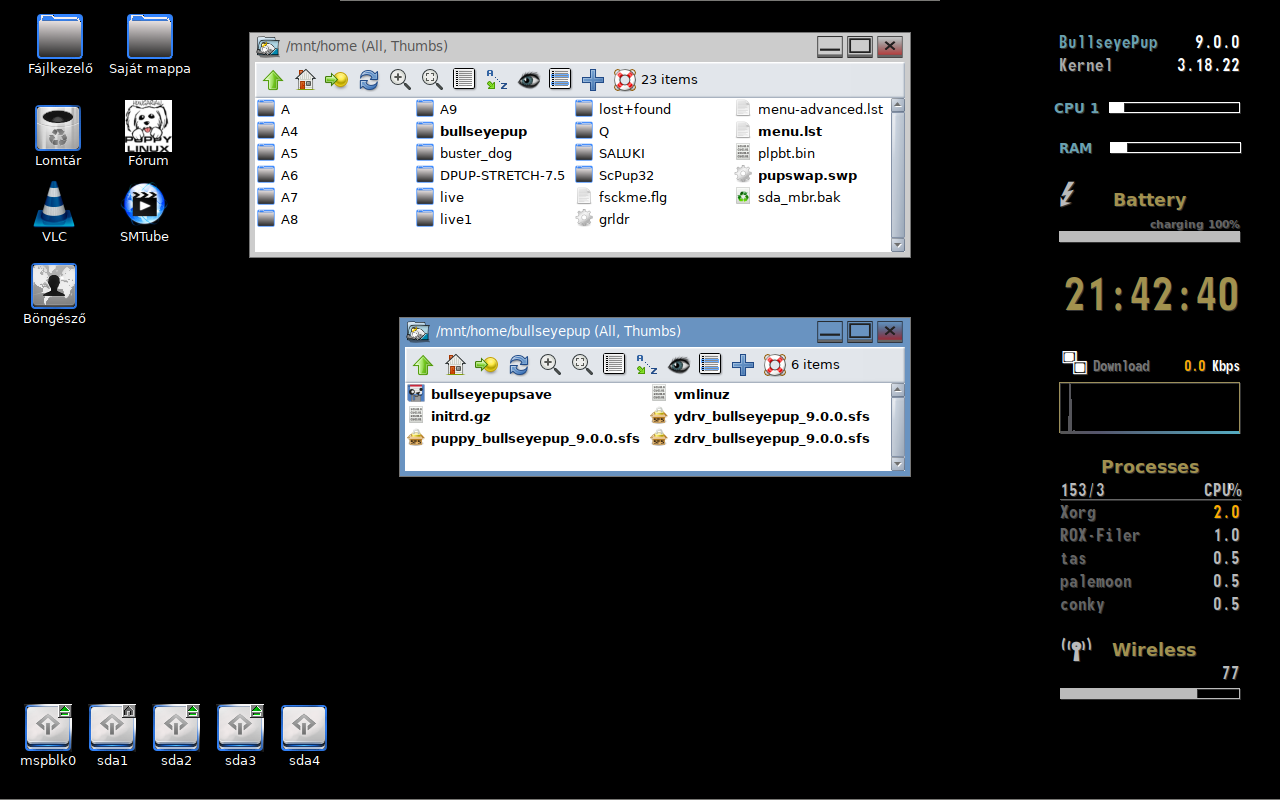Select menu.lst file

[778, 131]
